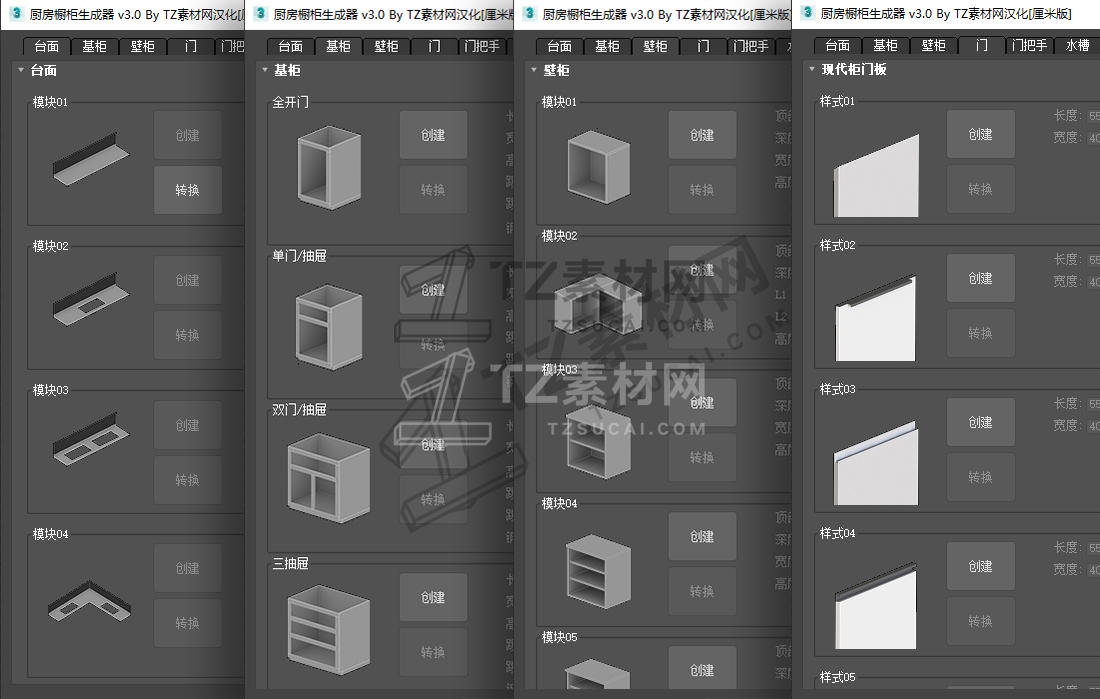
Task: Click 转换 for door panel 样式04
Action: pyautogui.click(x=980, y=621)
